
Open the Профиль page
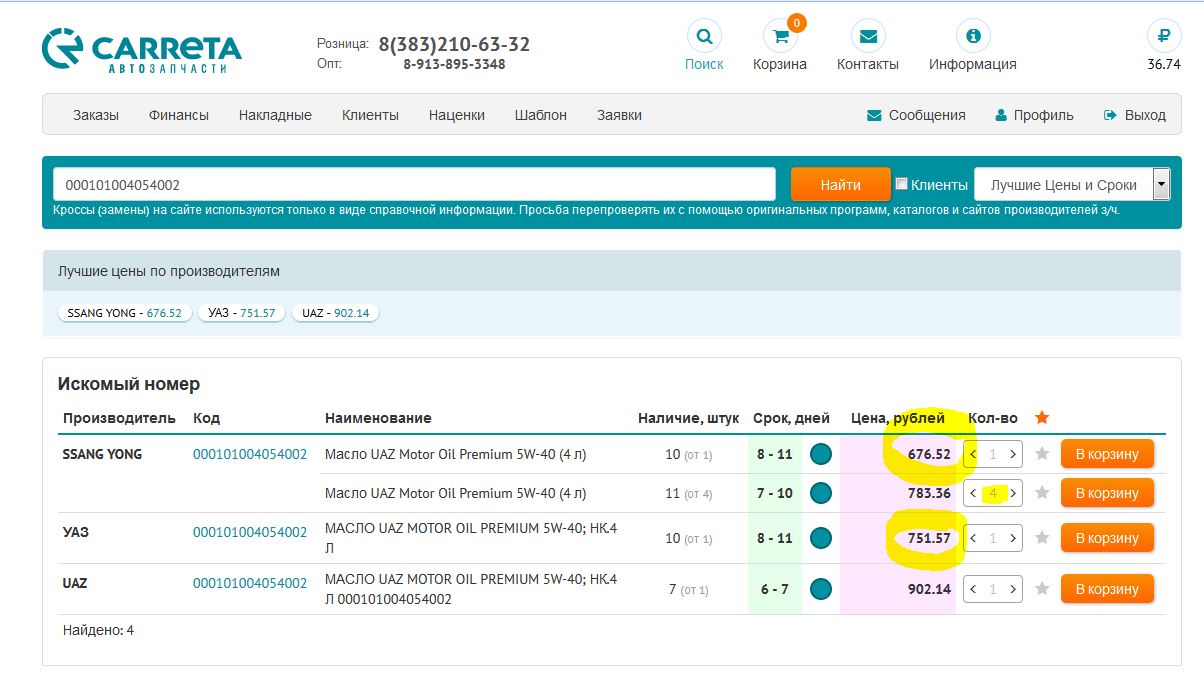coord(1035,115)
